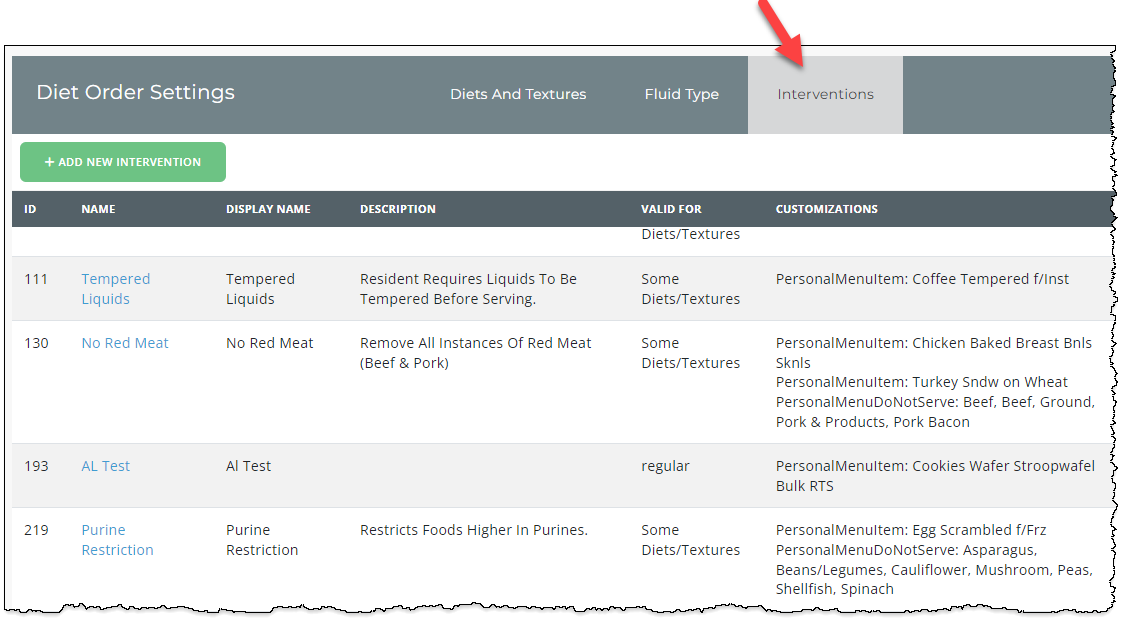
Task: Open the Purine Restriction intervention link
Action: pyautogui.click(x=117, y=540)
